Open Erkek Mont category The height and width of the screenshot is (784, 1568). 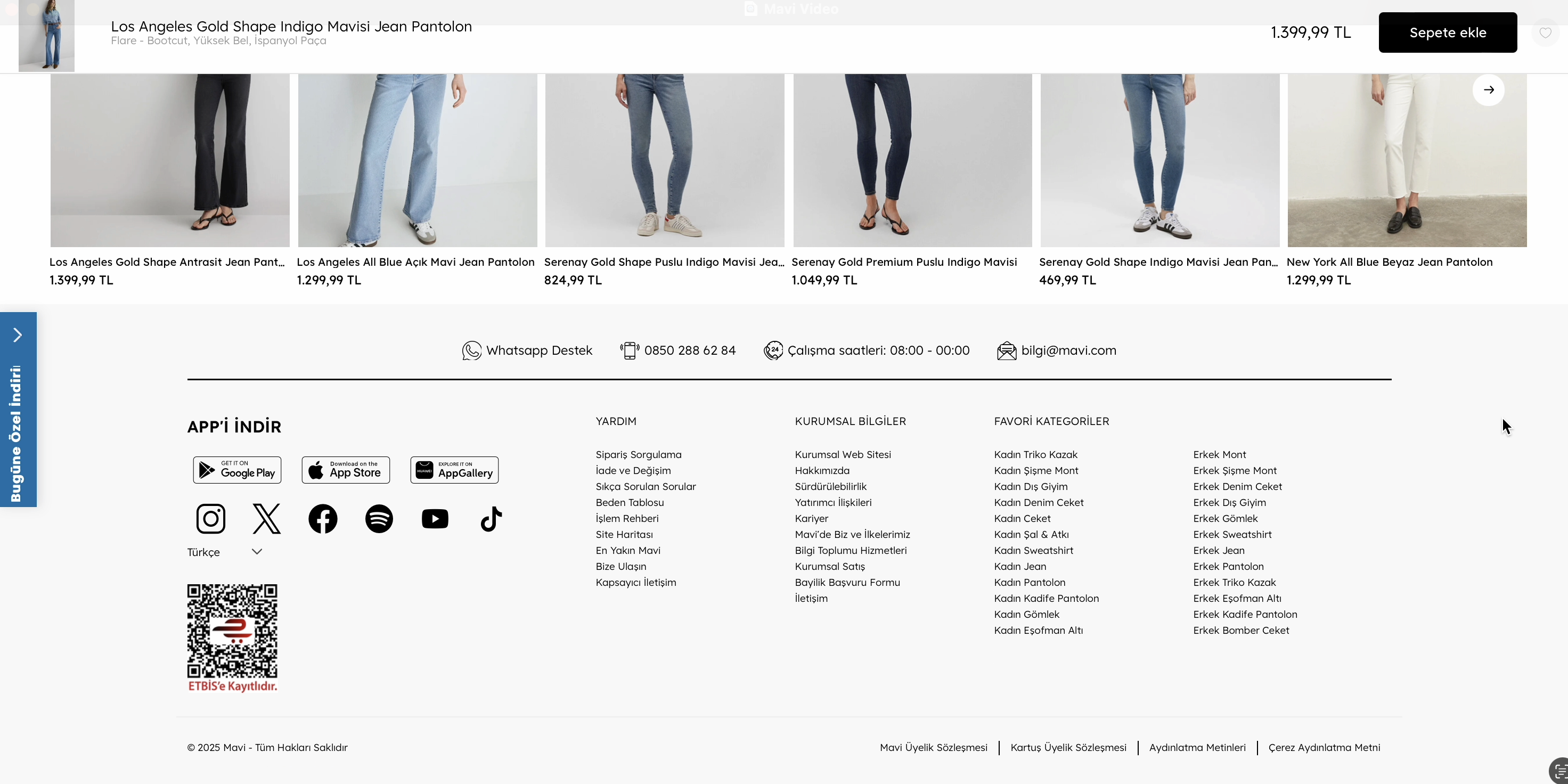tap(1219, 455)
